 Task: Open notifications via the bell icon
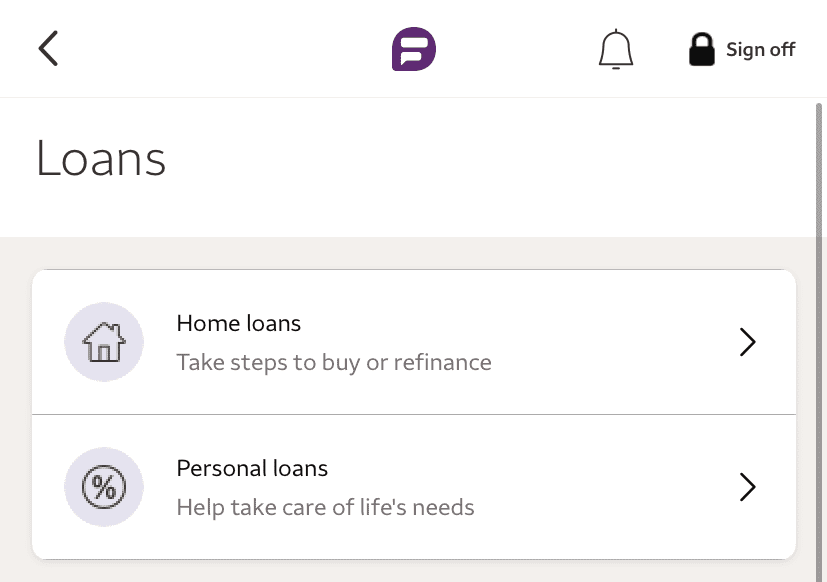[x=616, y=48]
